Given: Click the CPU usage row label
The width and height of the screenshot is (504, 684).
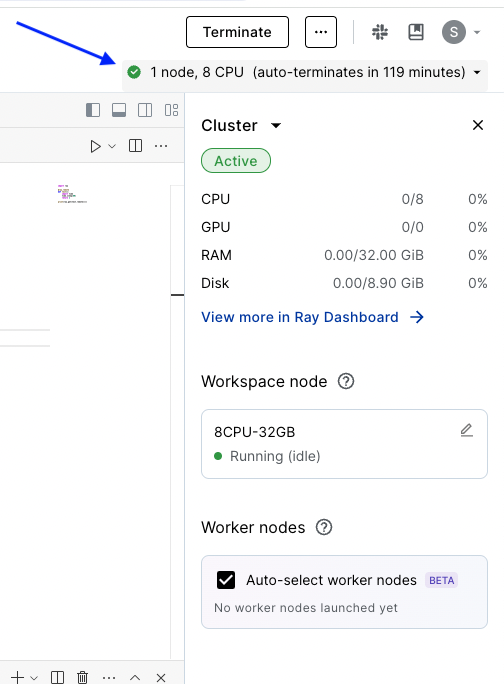Looking at the screenshot, I should 216,199.
